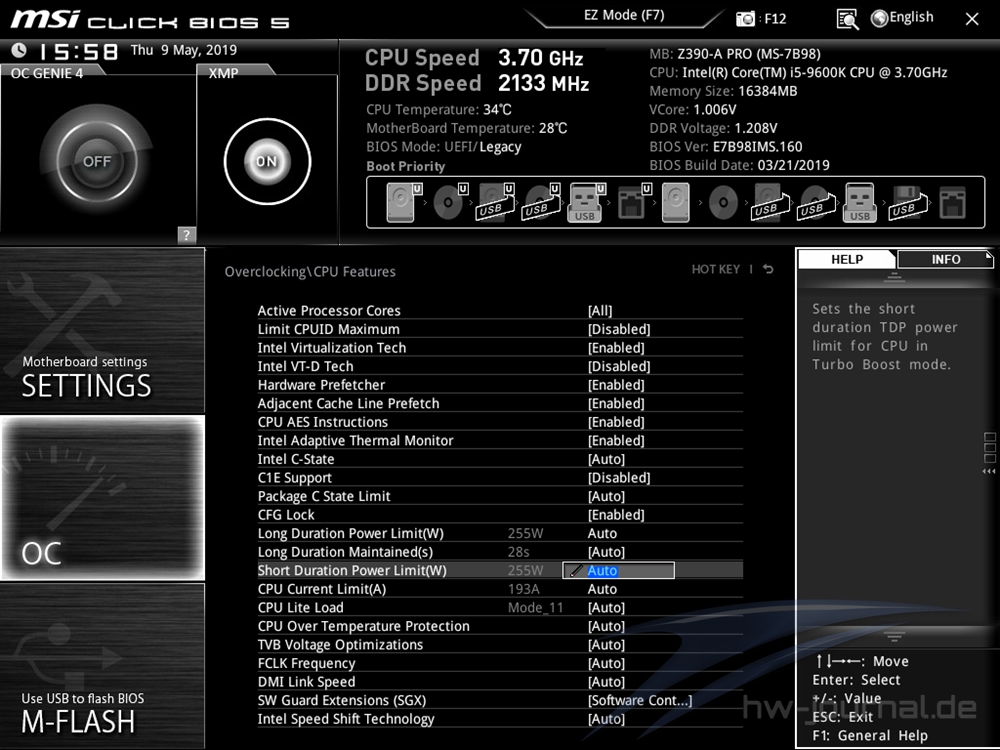Select USB hard disk boot icon without U badge
The width and height of the screenshot is (1000, 750).
coord(770,203)
